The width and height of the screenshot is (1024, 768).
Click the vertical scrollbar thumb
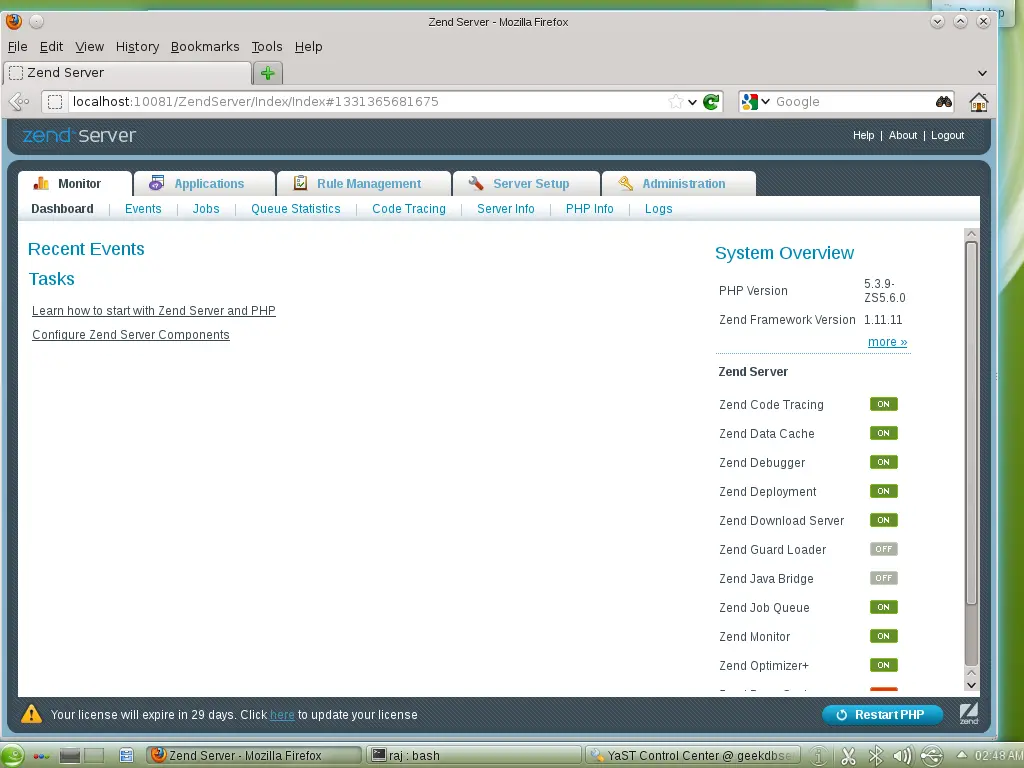pyautogui.click(x=971, y=423)
